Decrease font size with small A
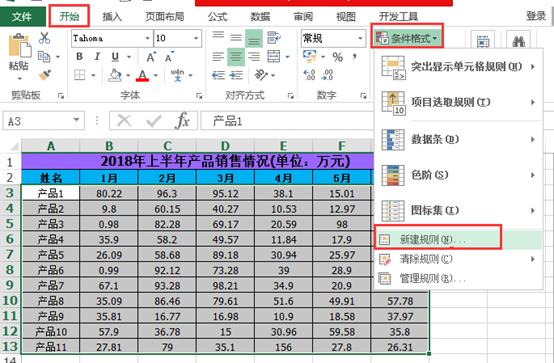This screenshot has height=363, width=554. [169, 57]
